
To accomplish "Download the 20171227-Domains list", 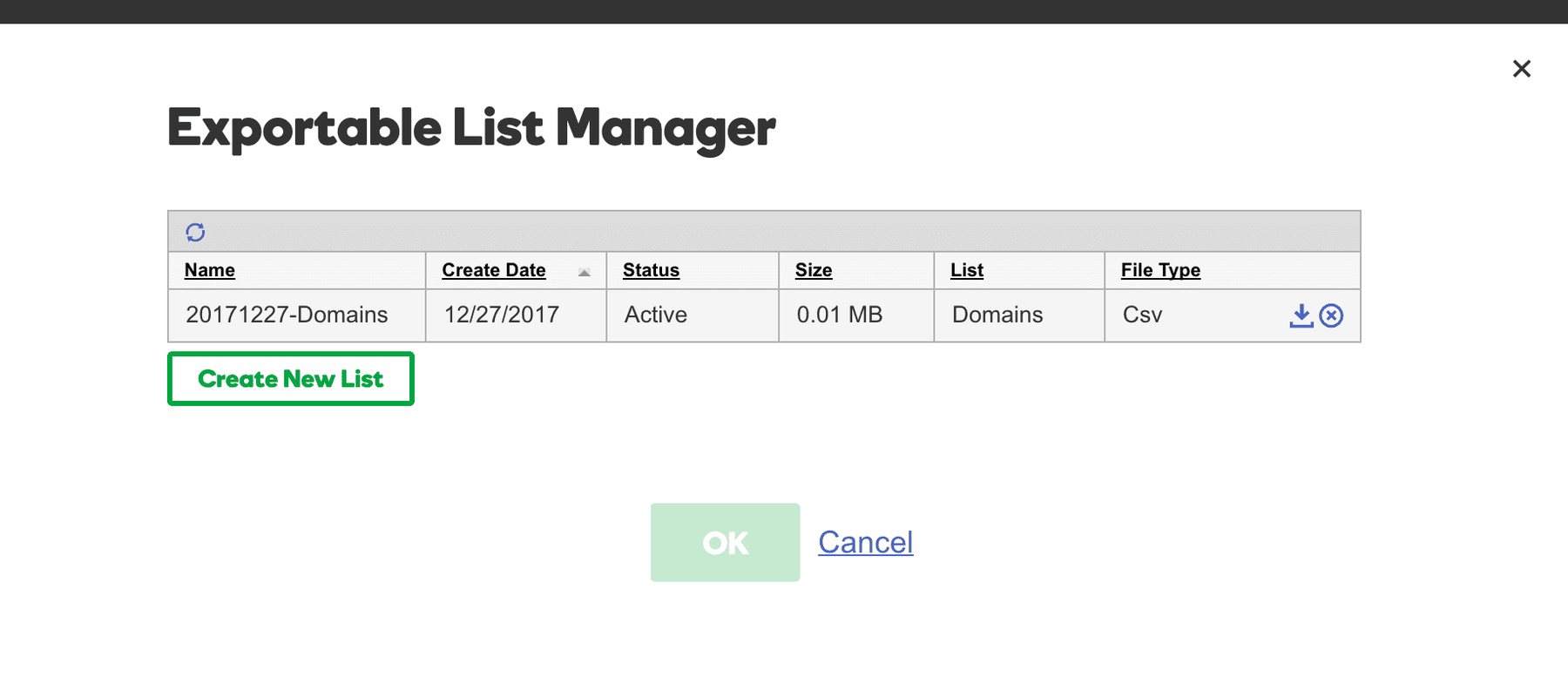I will pos(1301,315).
